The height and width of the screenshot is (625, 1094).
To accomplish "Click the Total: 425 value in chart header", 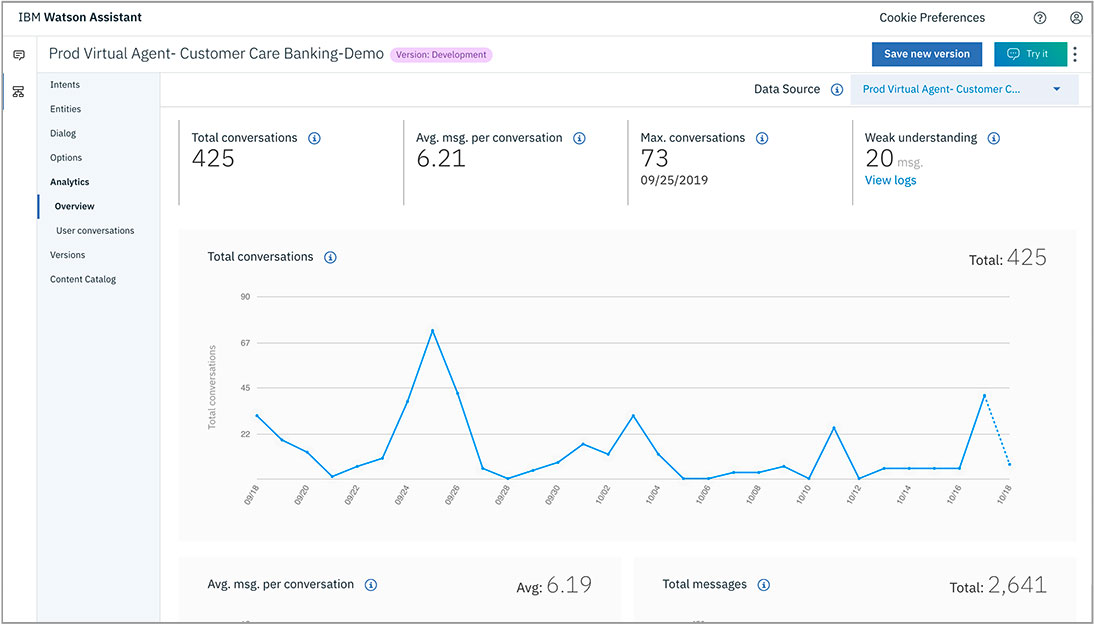I will click(1008, 258).
